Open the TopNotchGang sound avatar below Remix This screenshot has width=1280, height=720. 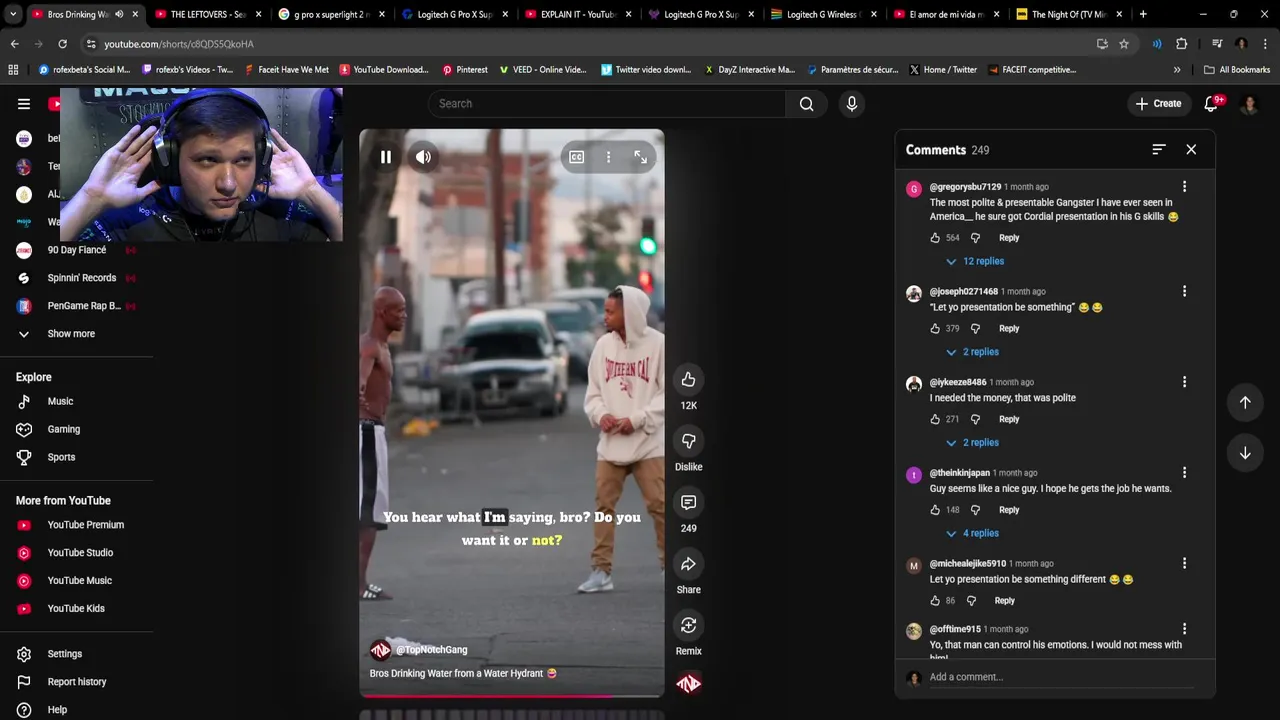tap(688, 684)
